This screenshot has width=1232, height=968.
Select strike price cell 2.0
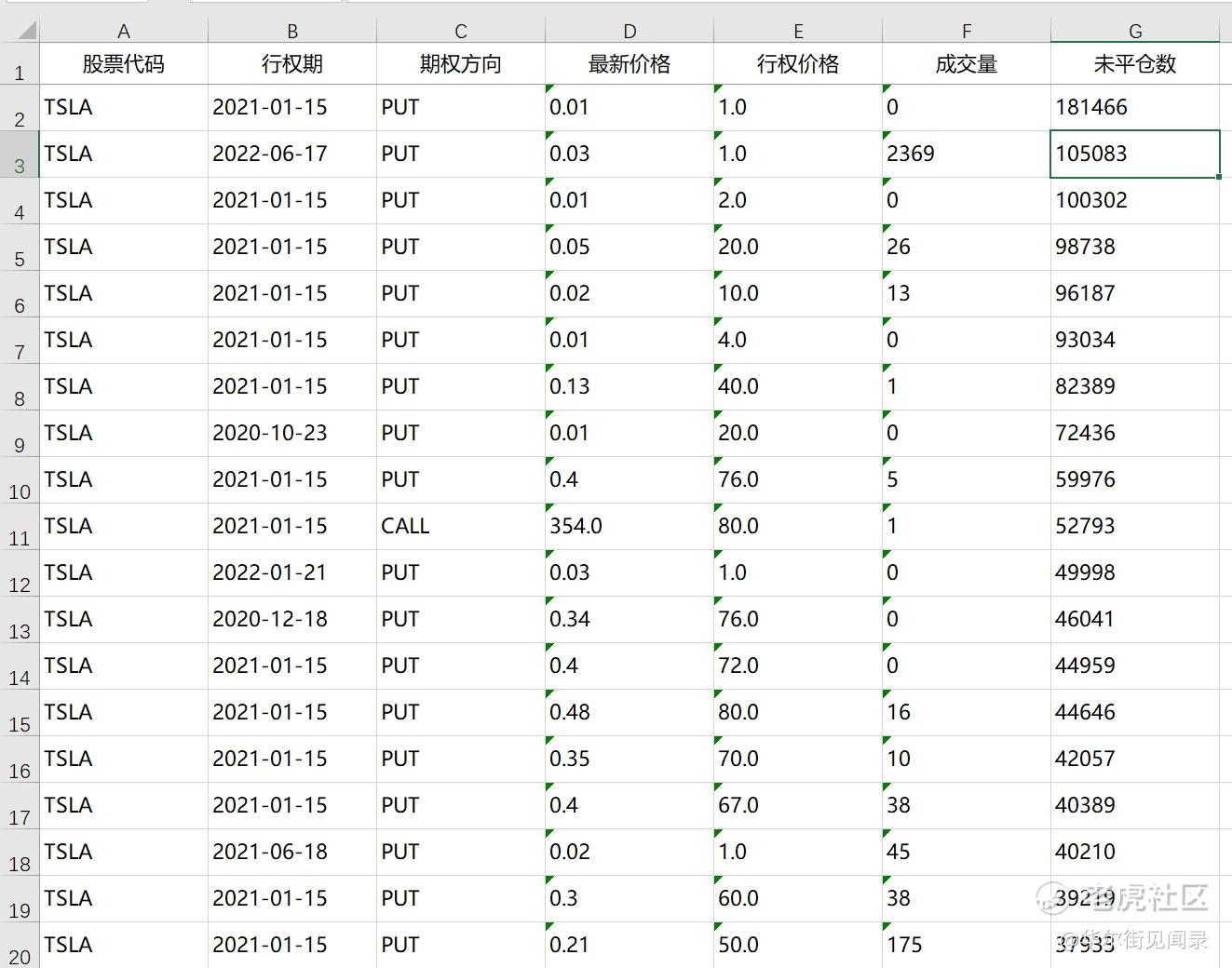(x=797, y=200)
